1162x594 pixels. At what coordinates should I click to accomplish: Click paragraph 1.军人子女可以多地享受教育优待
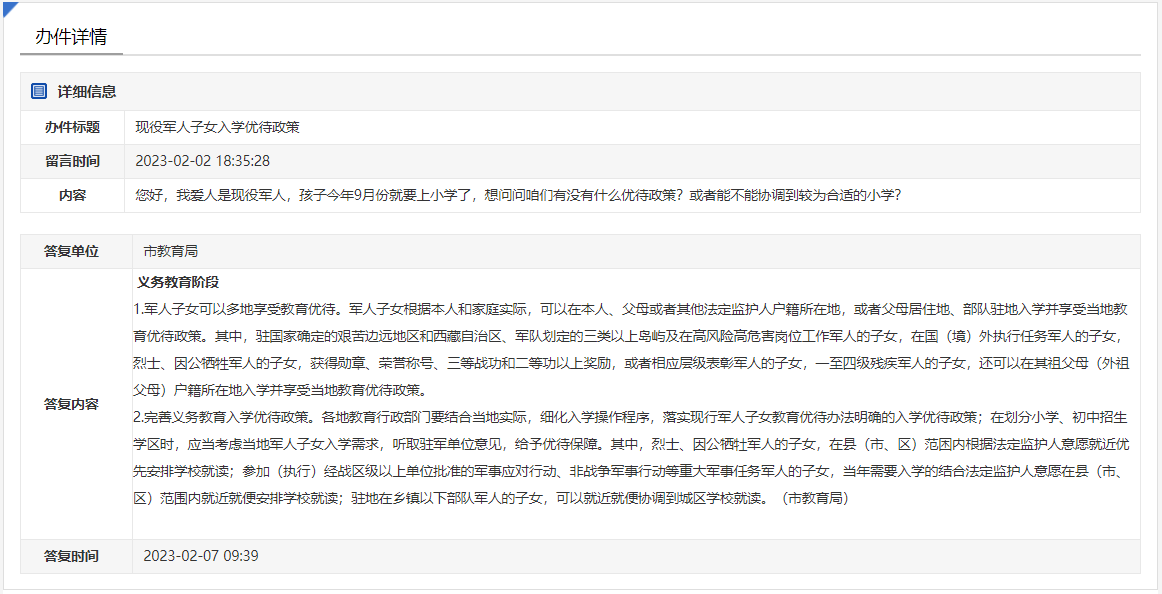(x=631, y=348)
